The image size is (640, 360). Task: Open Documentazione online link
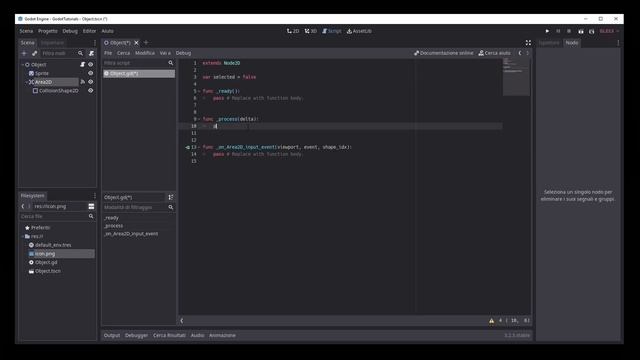[x=444, y=53]
